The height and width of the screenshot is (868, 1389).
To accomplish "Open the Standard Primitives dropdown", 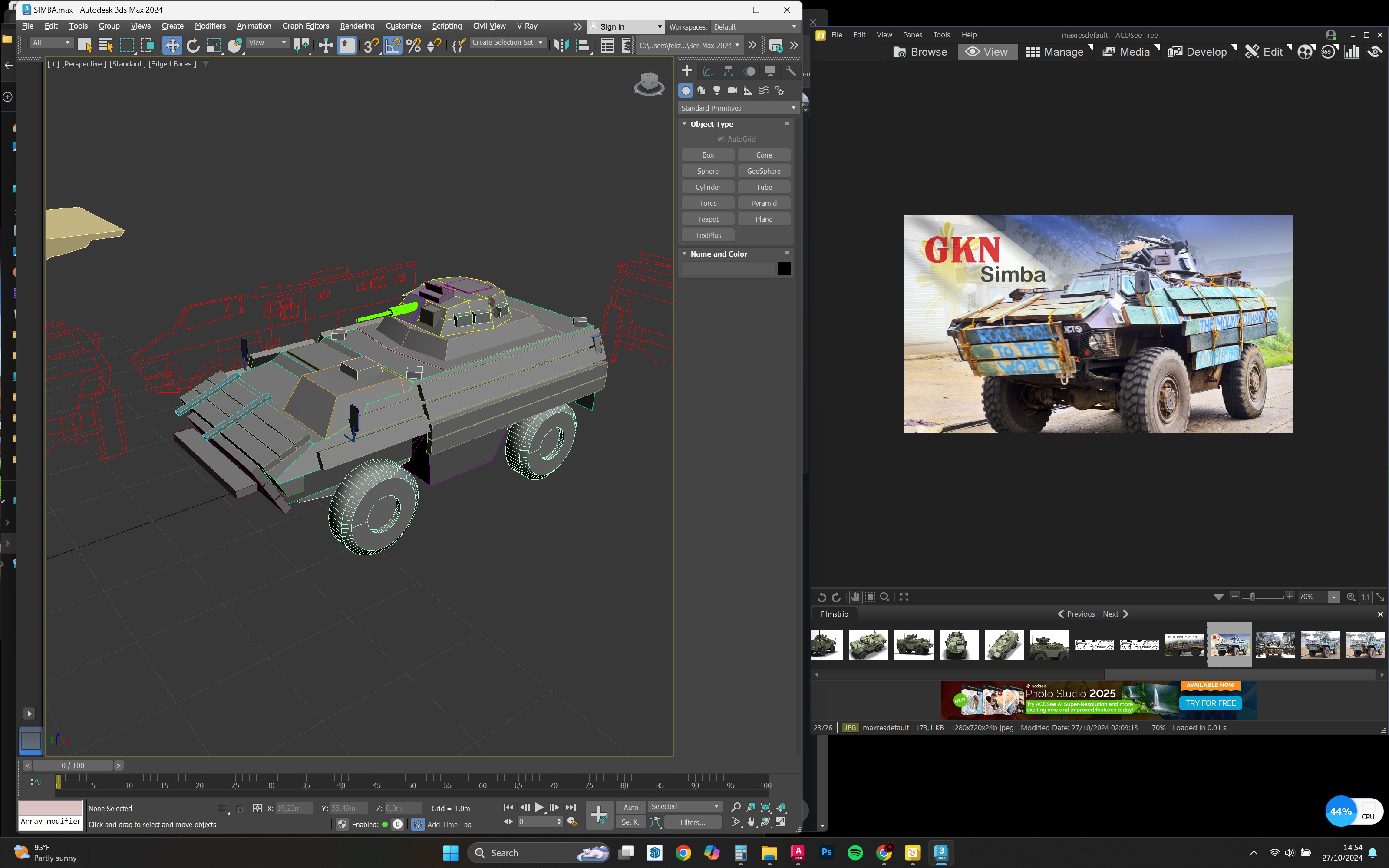I will pyautogui.click(x=737, y=108).
